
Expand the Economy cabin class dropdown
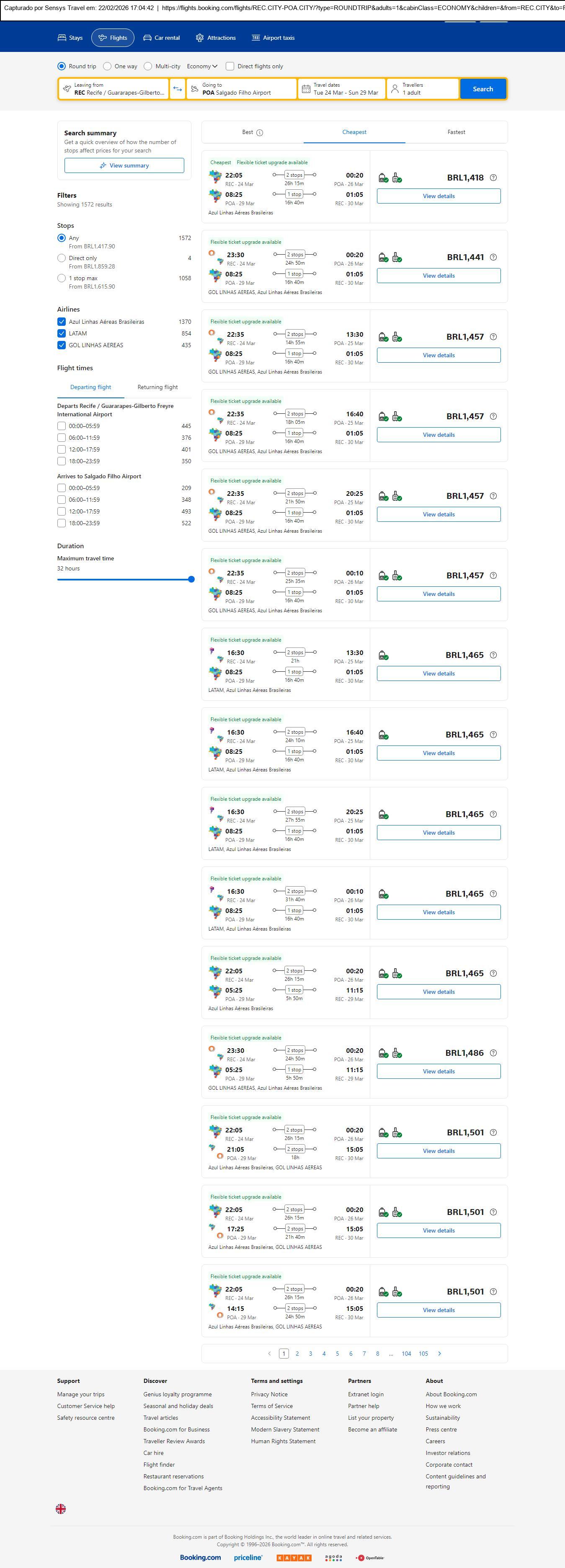point(202,66)
